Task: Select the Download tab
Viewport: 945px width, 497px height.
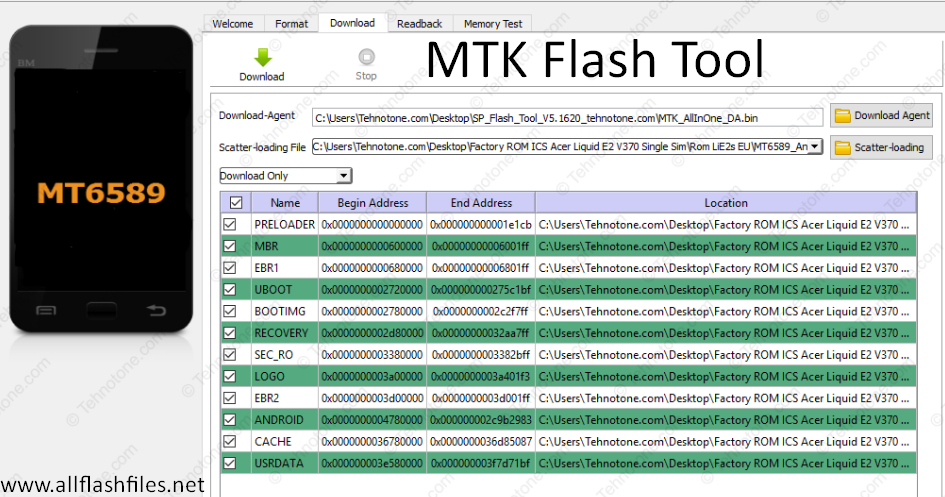Action: [353, 23]
